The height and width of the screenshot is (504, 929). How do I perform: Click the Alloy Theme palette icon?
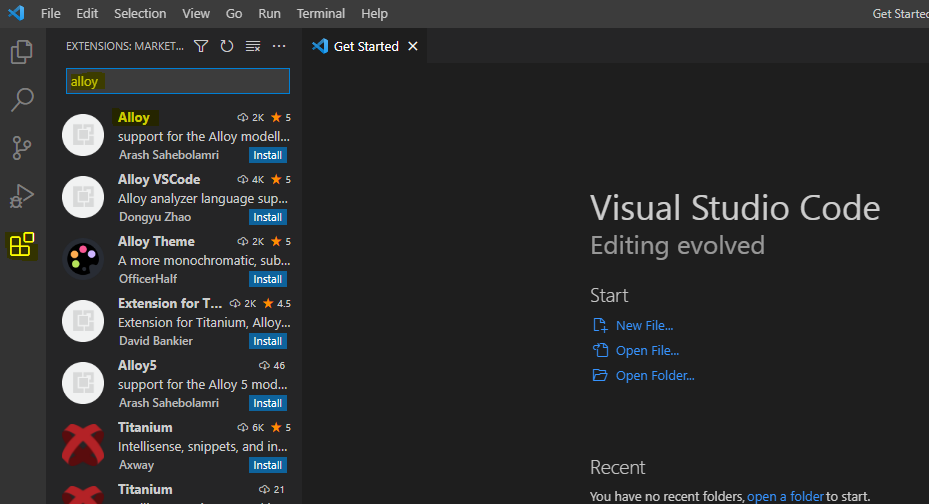pos(83,259)
